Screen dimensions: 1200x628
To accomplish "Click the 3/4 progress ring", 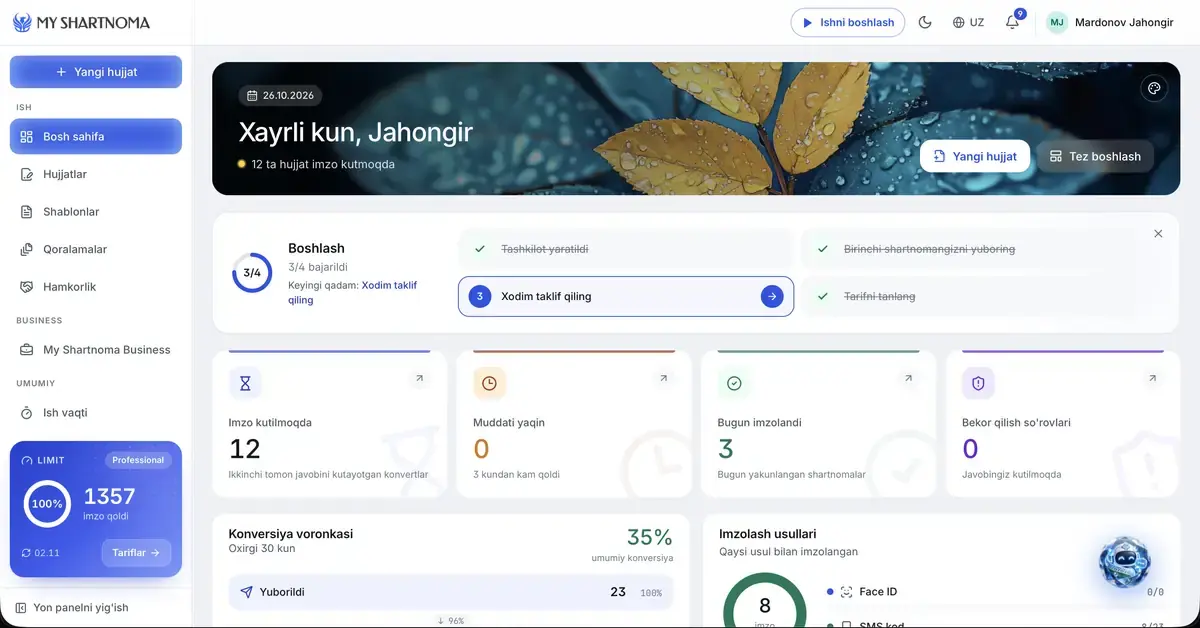I will [253, 272].
